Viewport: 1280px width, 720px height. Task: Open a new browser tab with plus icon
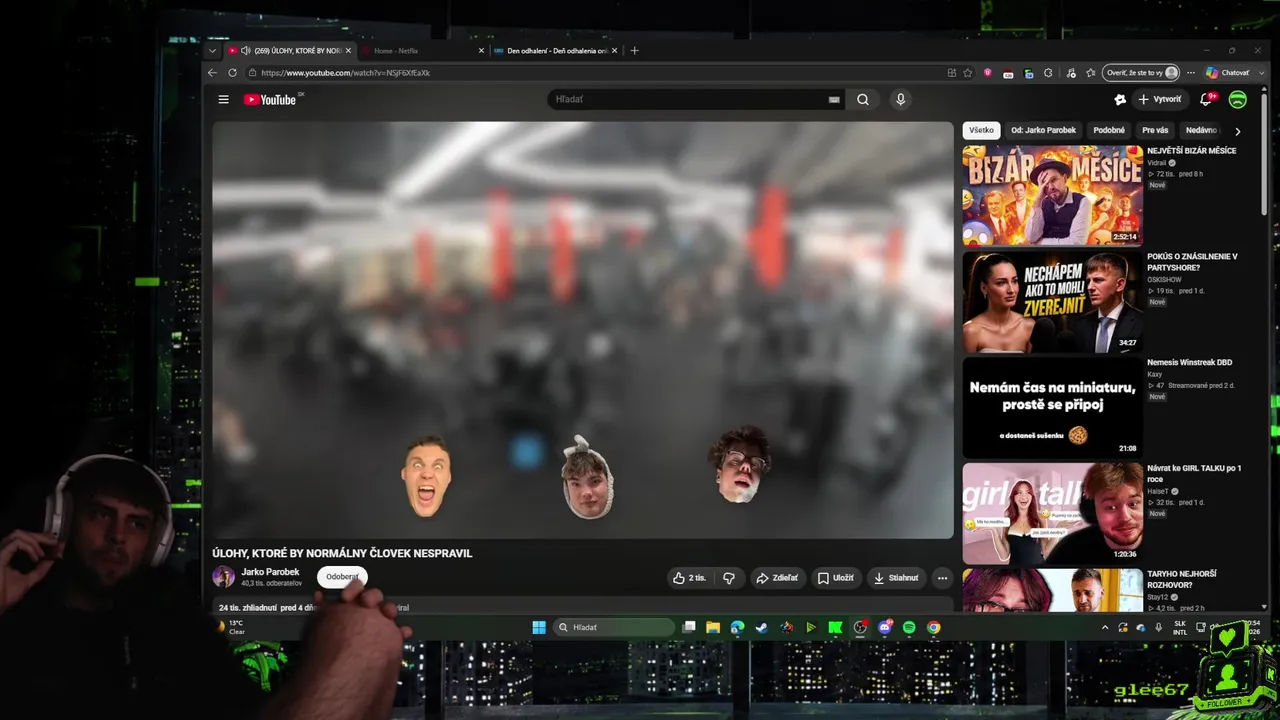point(634,51)
